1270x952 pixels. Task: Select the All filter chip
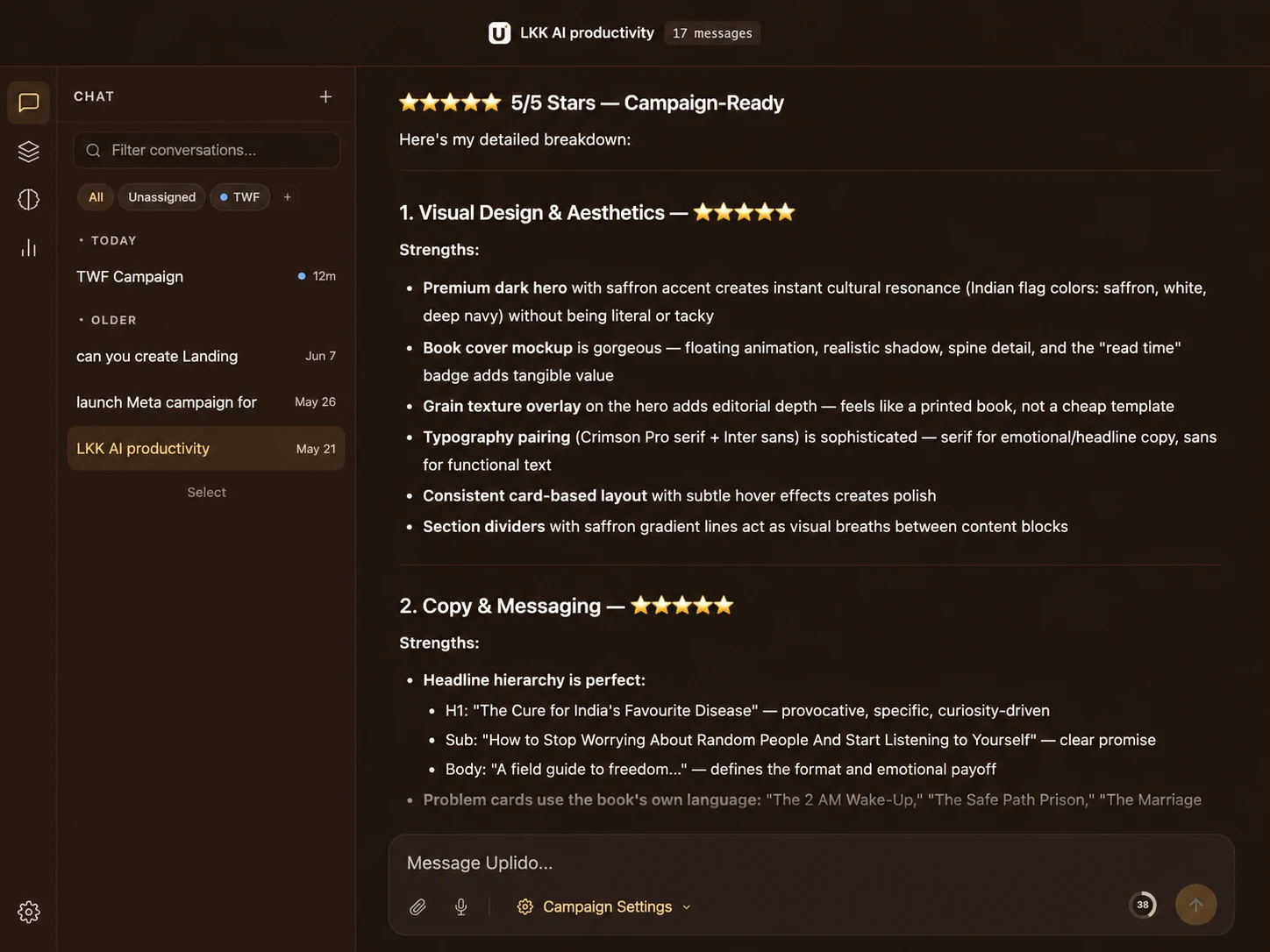click(x=96, y=197)
